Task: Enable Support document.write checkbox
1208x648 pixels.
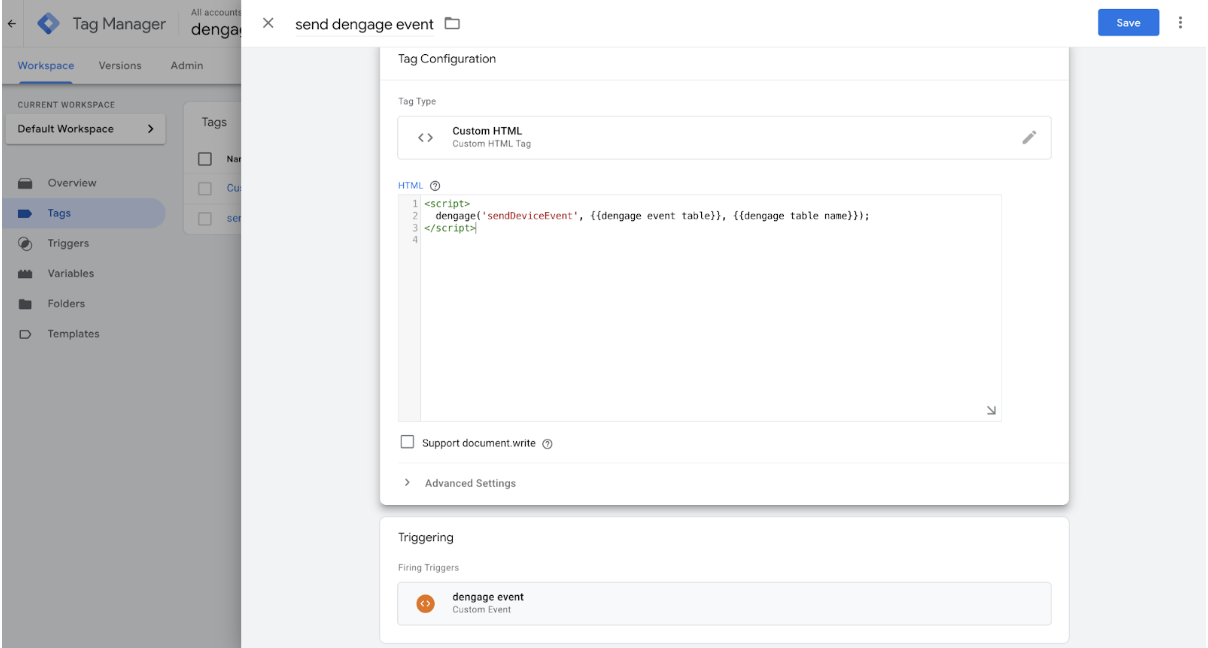Action: coord(407,442)
